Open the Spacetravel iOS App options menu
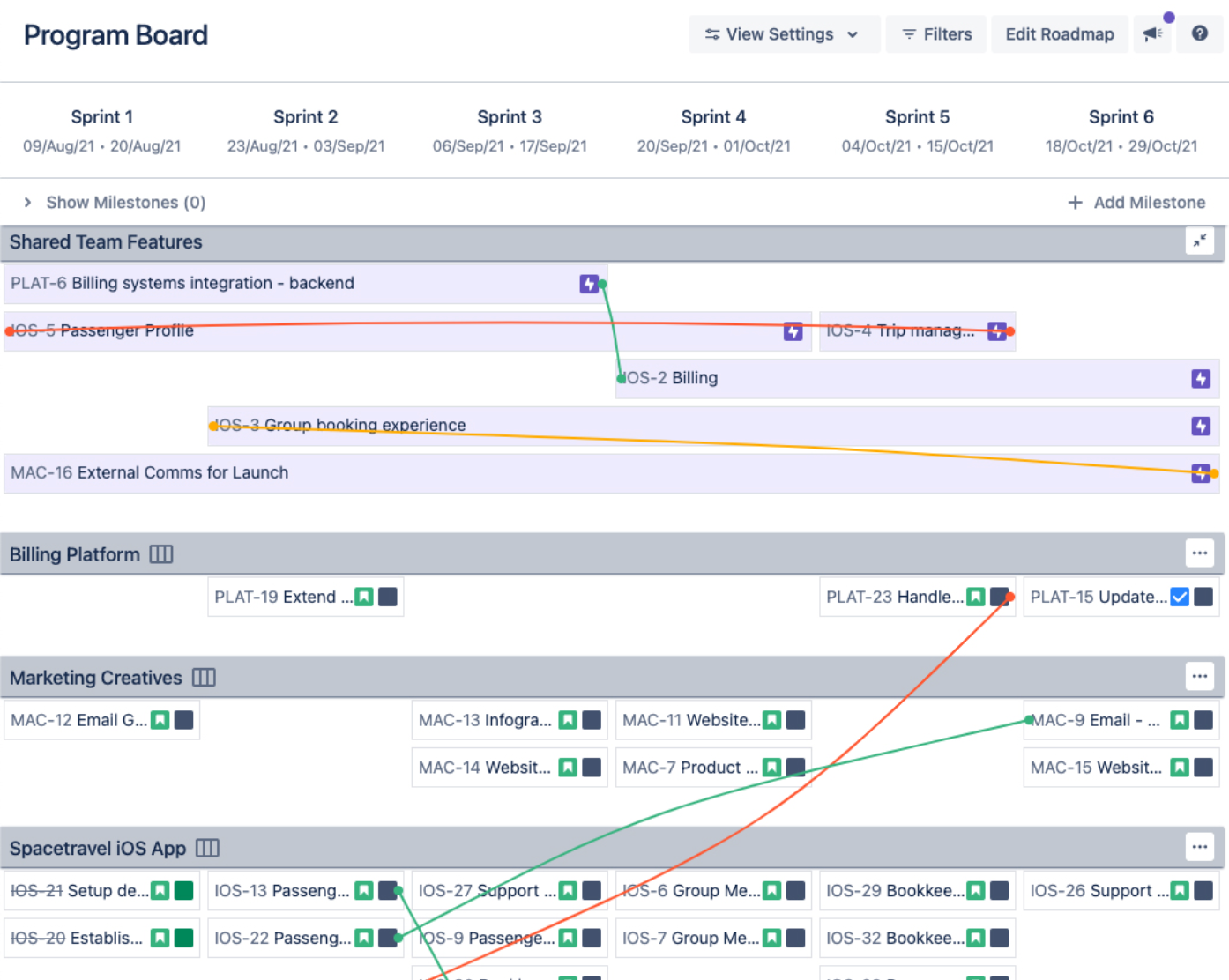Image resolution: width=1229 pixels, height=980 pixels. (x=1199, y=846)
